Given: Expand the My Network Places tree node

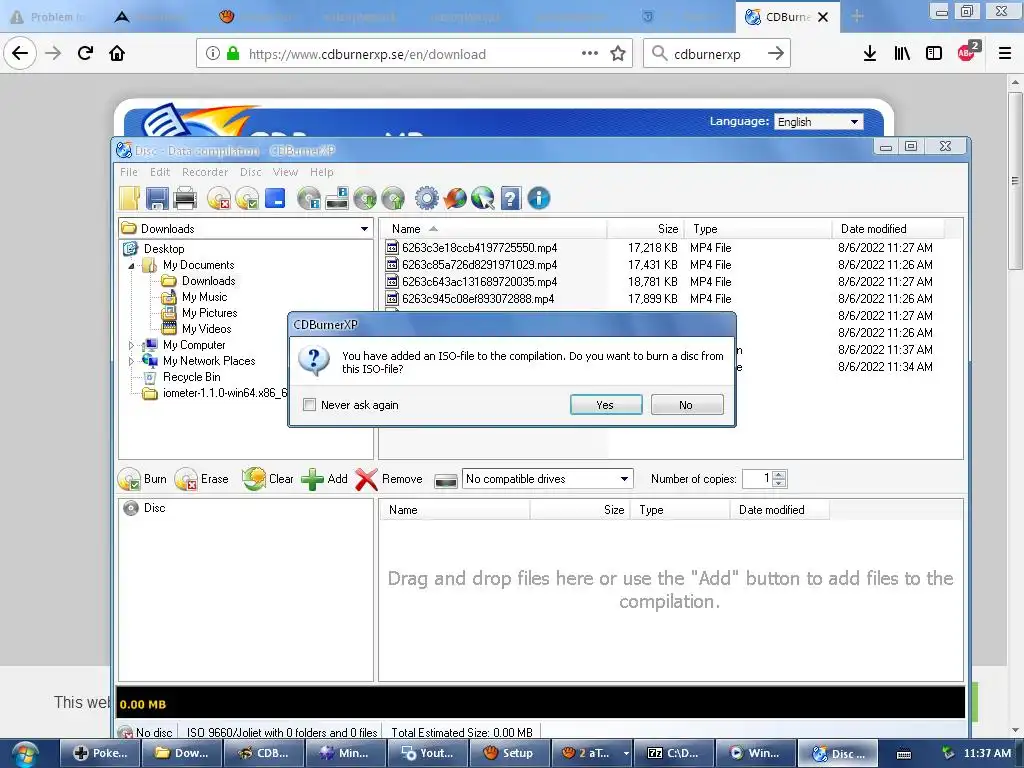Looking at the screenshot, I should tap(131, 361).
